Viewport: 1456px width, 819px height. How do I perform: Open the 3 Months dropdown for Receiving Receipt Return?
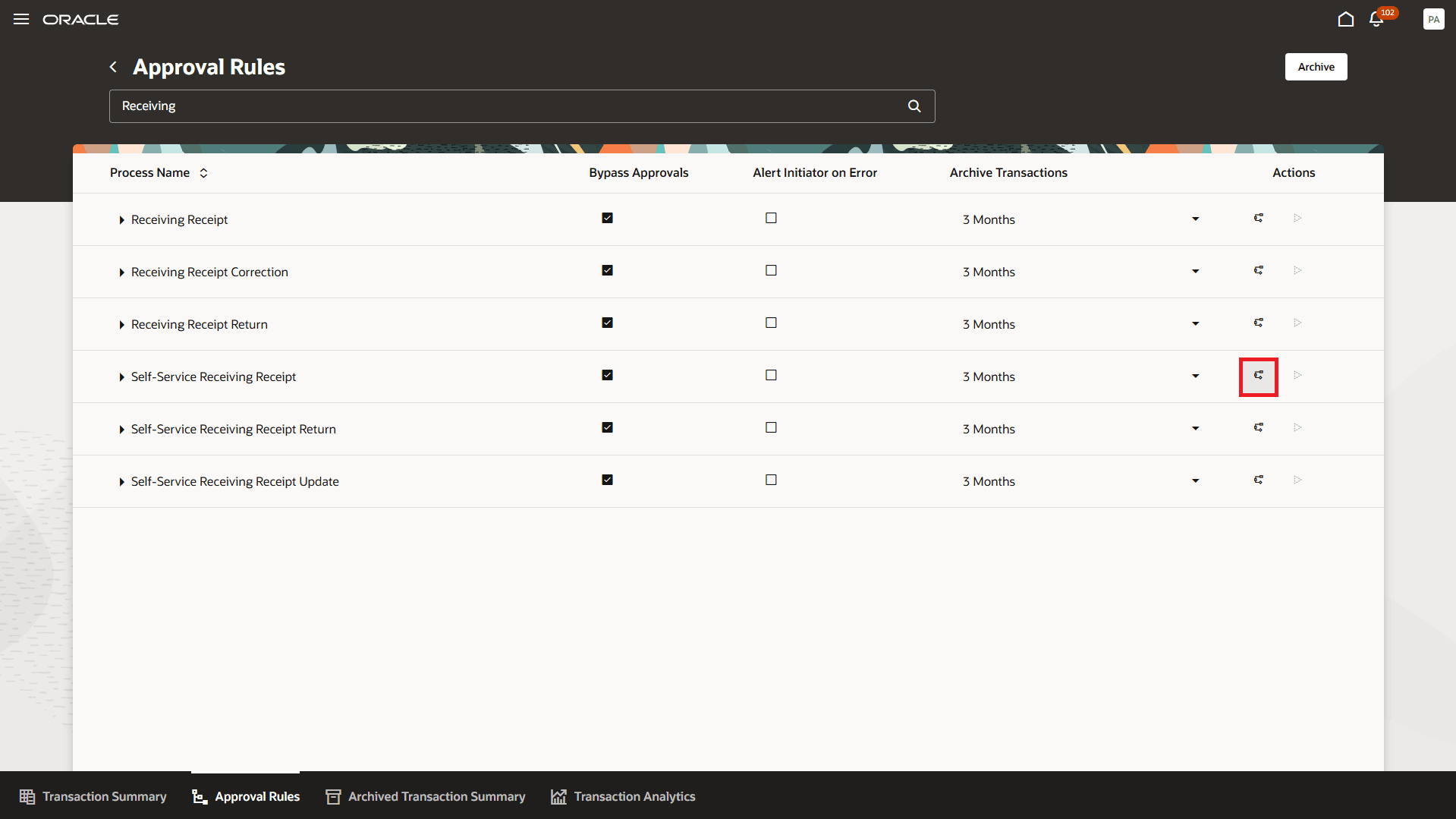pos(1196,323)
